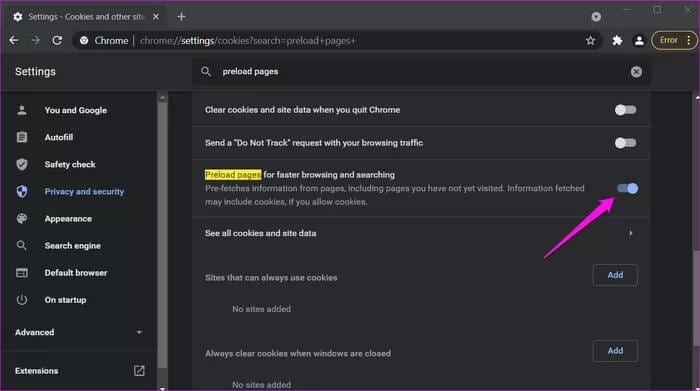The width and height of the screenshot is (700, 391).
Task: Open Autofill settings
Action: pos(58,137)
